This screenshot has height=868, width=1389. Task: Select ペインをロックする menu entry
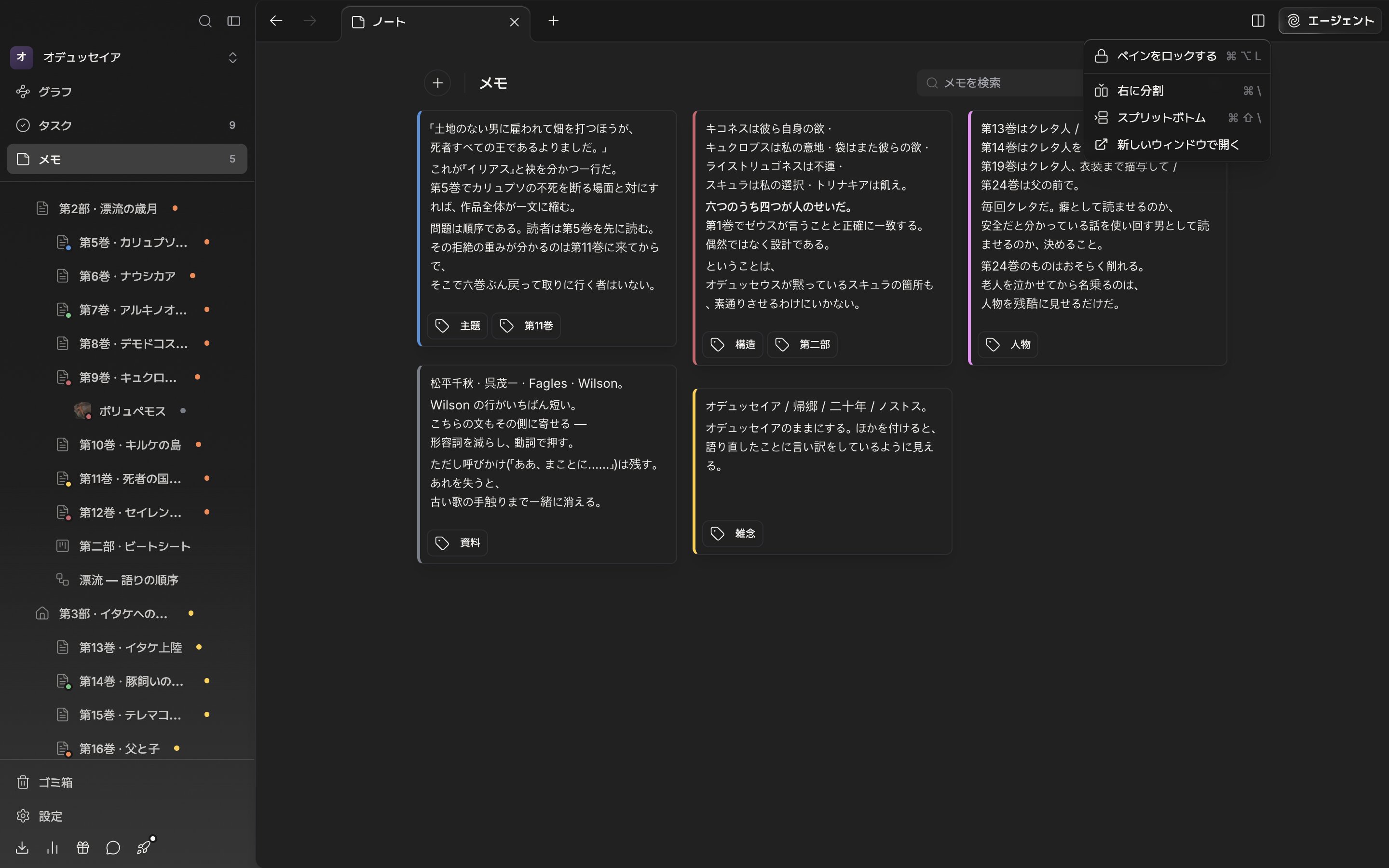pos(1177,55)
